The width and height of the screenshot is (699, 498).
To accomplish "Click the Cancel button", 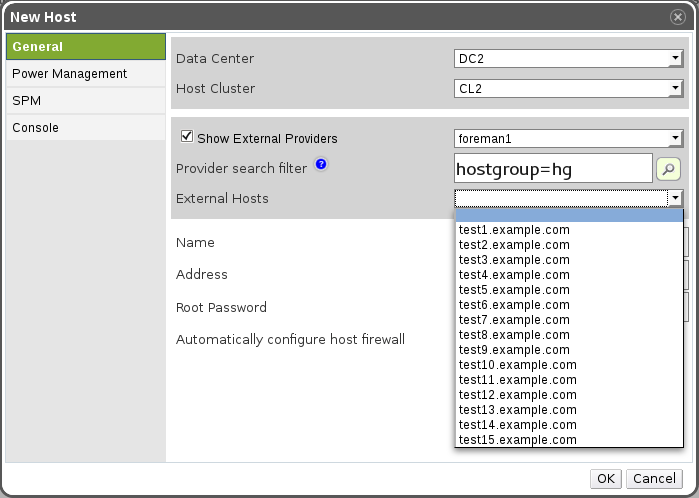I will pos(655,479).
